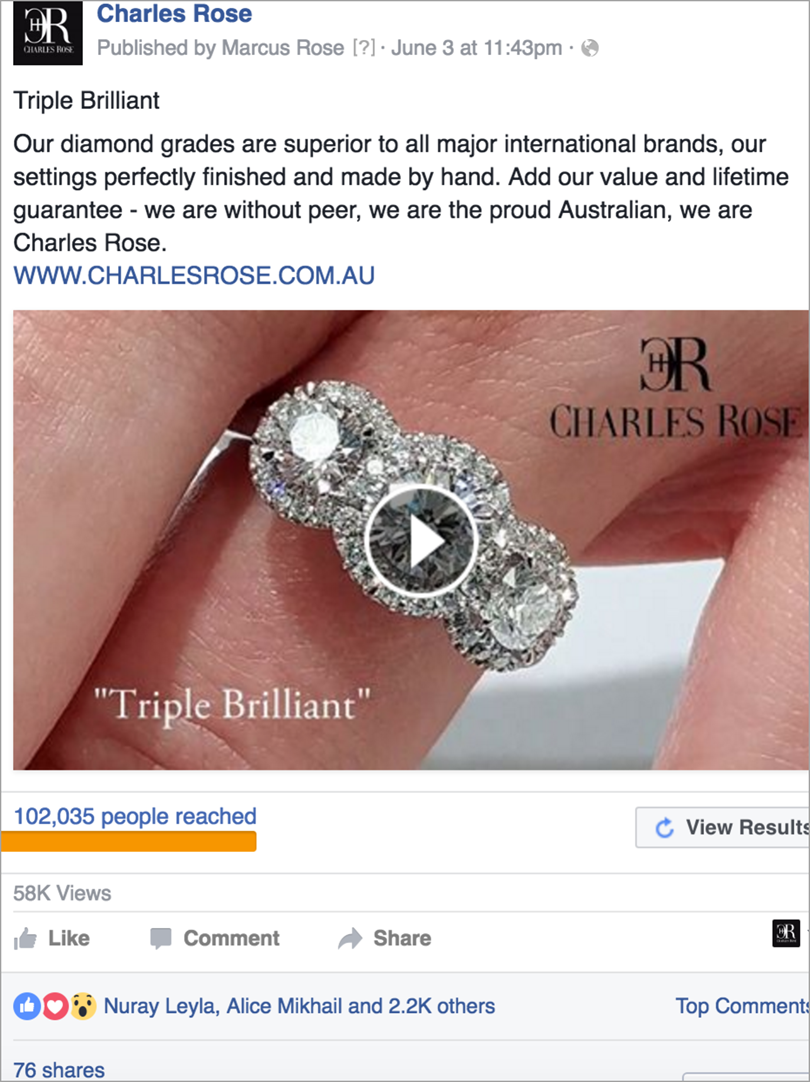The image size is (810, 1082).
Task: Open the posting-as page selector avatar
Action: pos(786,934)
